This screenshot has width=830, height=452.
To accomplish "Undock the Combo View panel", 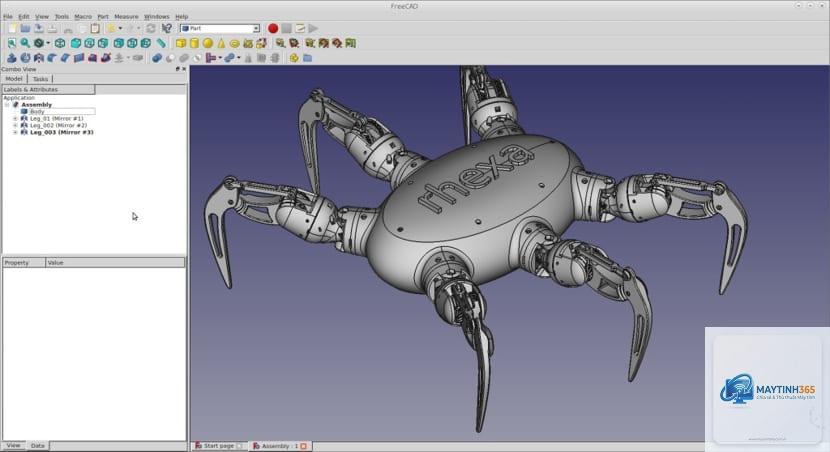I will click(178, 69).
